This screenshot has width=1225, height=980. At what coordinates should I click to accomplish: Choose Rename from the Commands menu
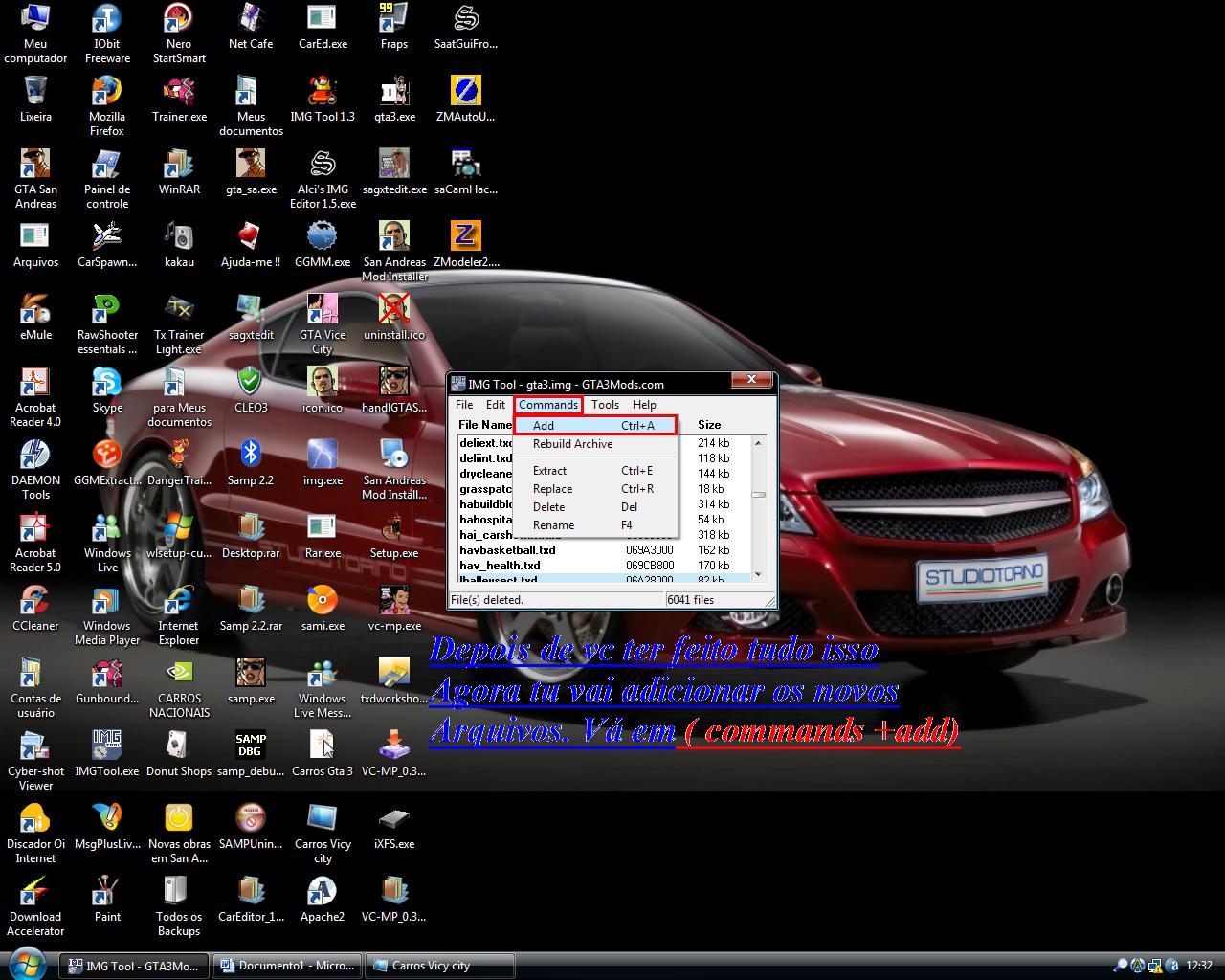pyautogui.click(x=595, y=525)
